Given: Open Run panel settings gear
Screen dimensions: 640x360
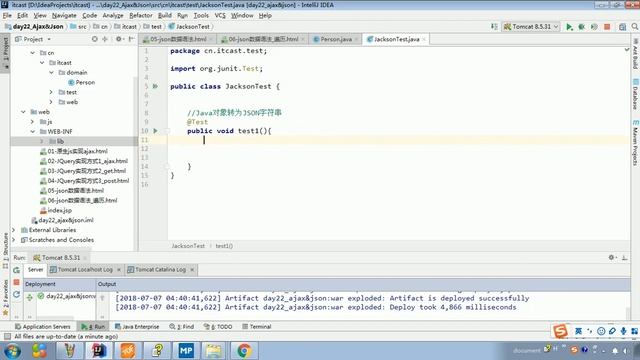Looking at the screenshot, I should coord(612,258).
